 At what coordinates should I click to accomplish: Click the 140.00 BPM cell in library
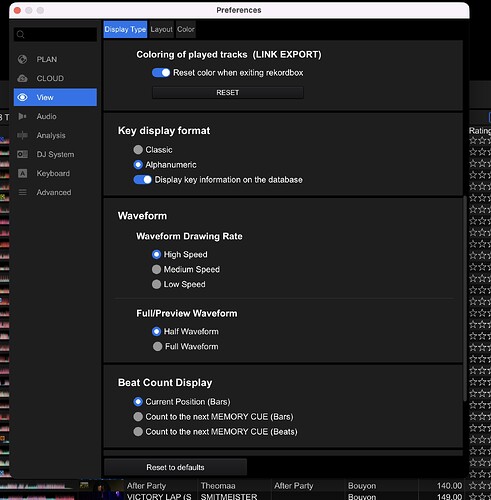[x=449, y=486]
